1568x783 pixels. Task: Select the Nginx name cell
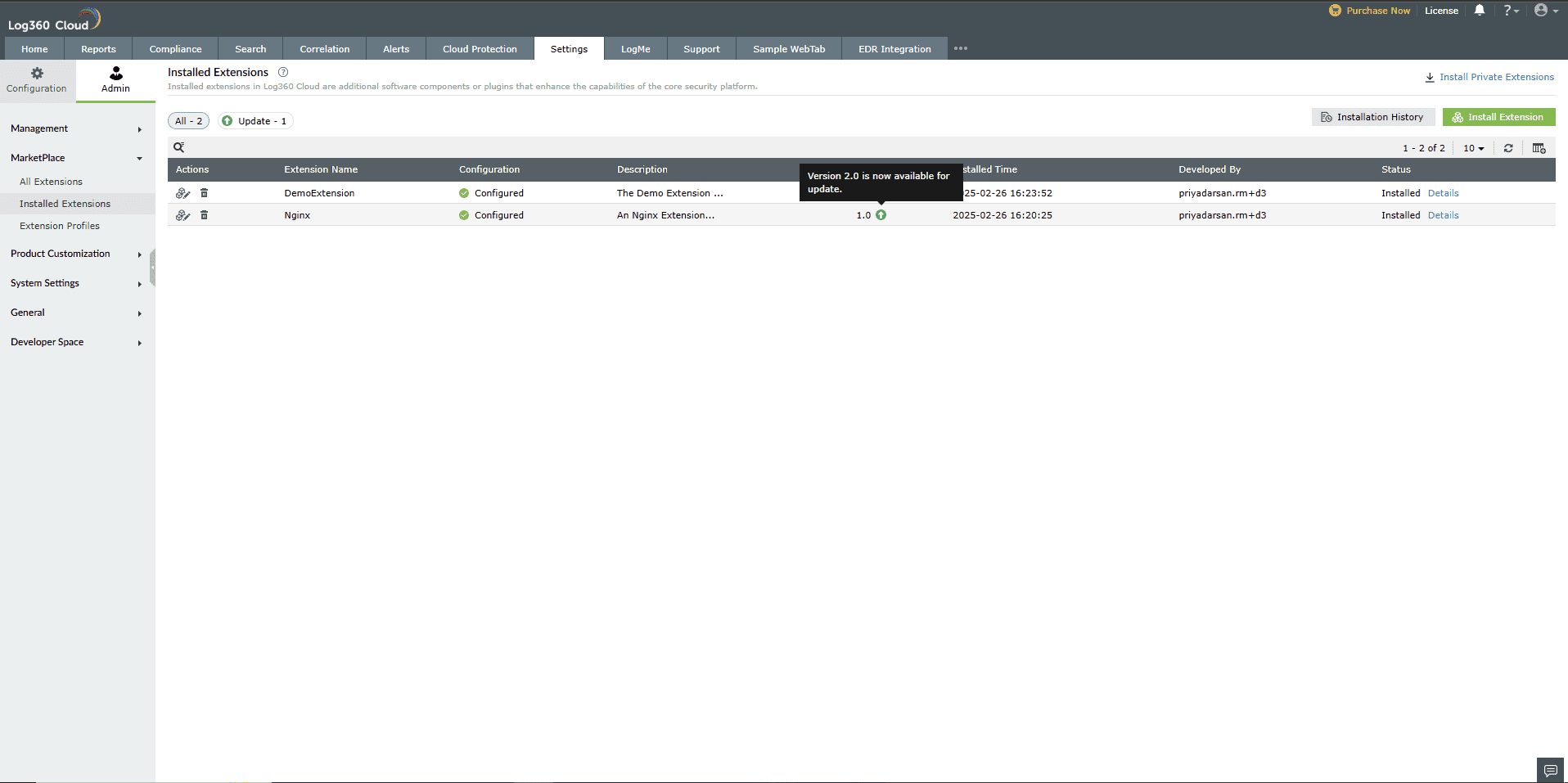[297, 215]
